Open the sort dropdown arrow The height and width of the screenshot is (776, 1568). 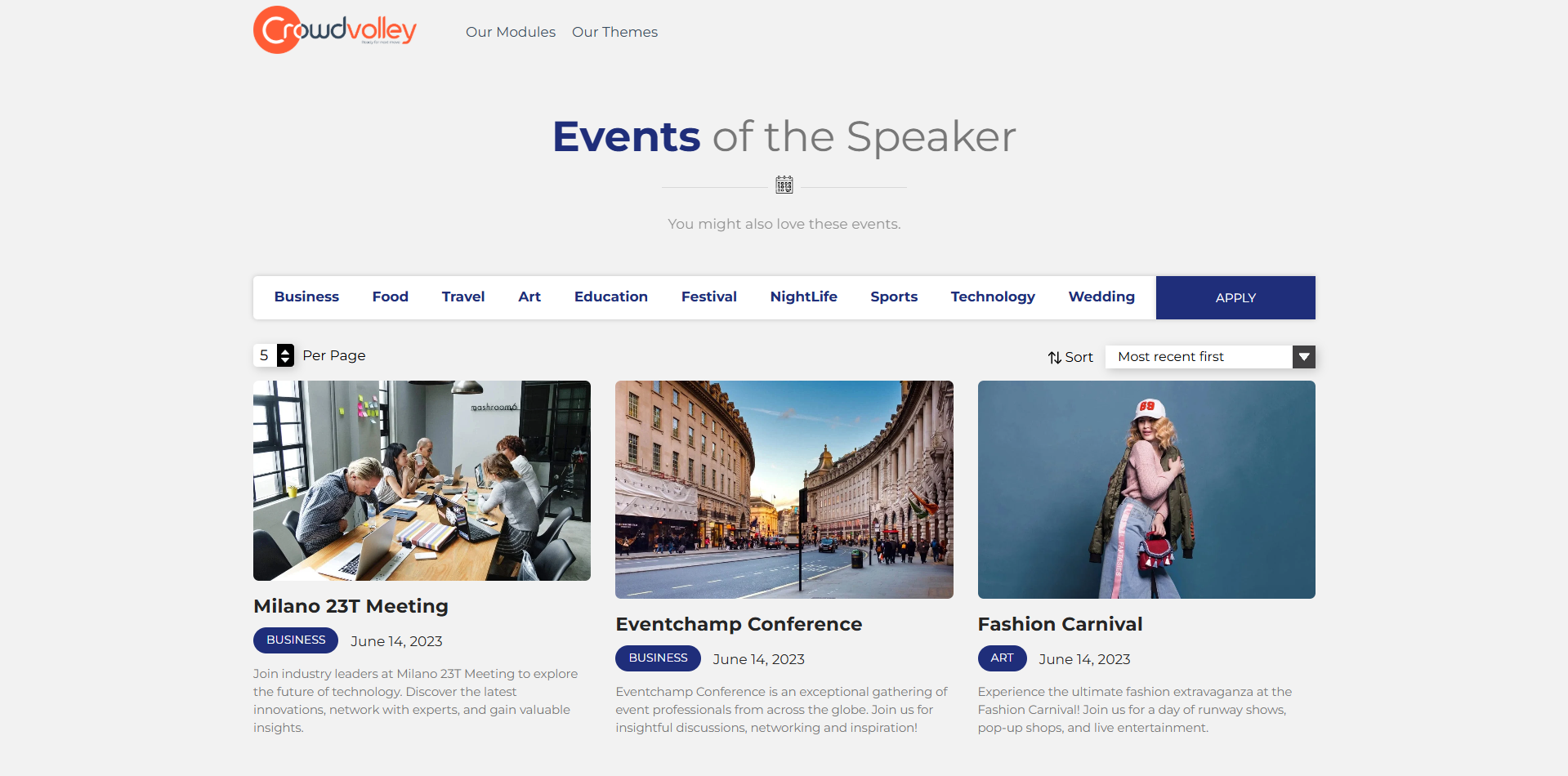[1304, 357]
